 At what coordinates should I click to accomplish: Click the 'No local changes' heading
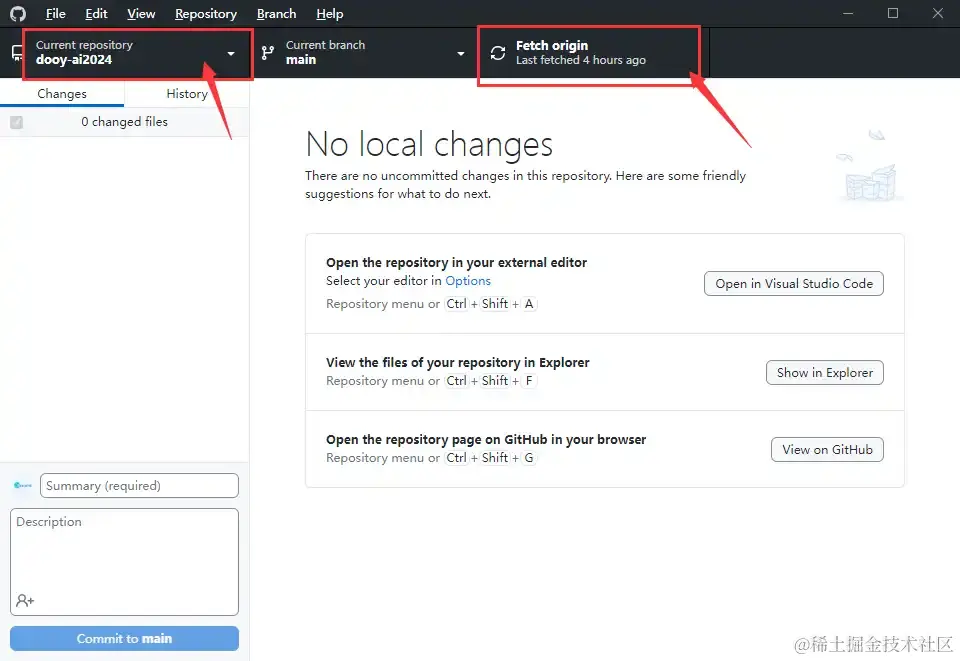click(429, 145)
